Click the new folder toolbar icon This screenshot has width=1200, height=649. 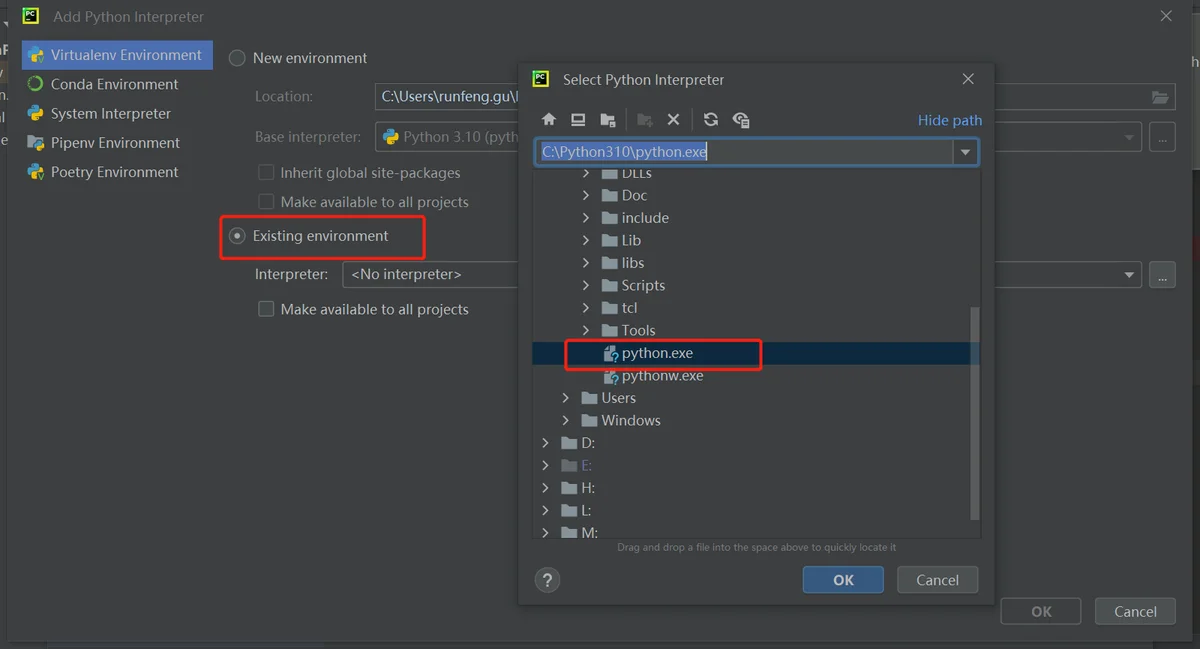[x=645, y=120]
